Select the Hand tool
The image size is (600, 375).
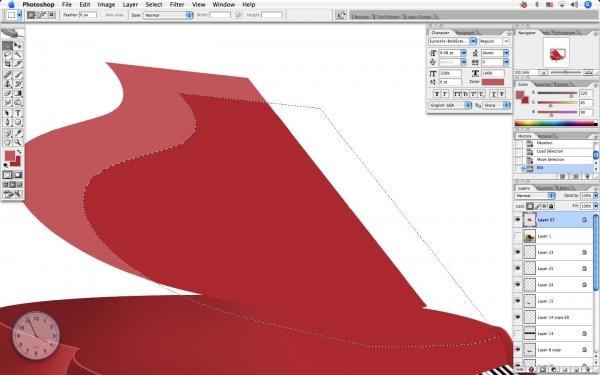(7, 142)
